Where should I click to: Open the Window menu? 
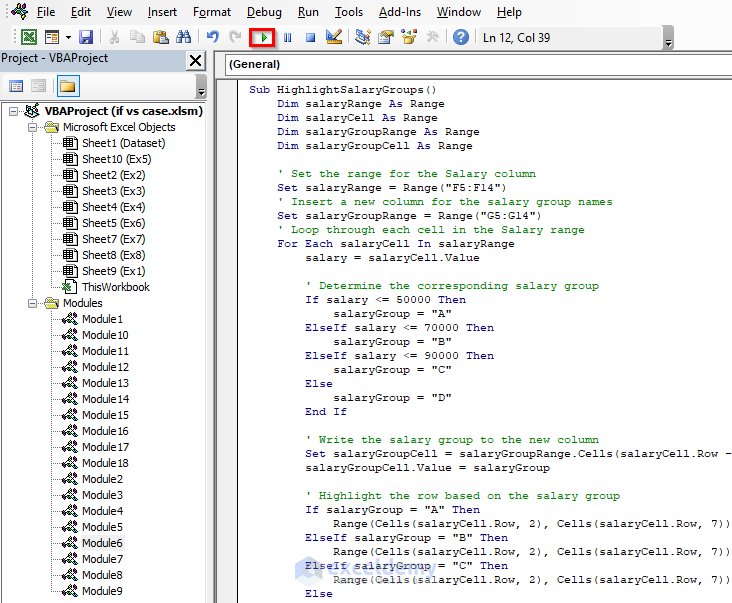tap(458, 12)
